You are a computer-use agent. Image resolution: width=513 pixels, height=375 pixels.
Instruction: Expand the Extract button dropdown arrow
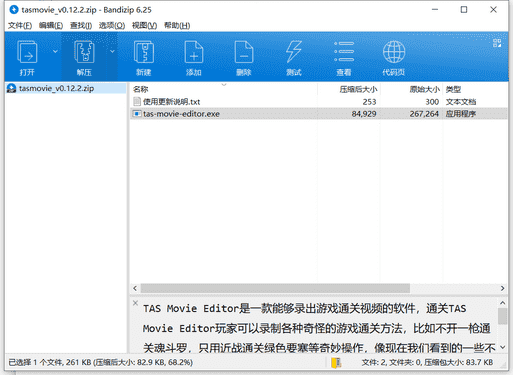[112, 51]
